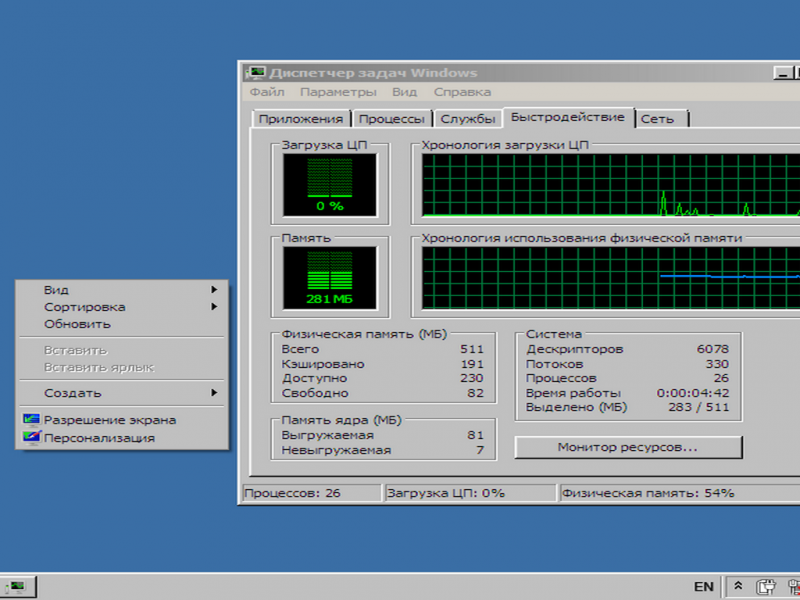Image resolution: width=800 pixels, height=600 pixels.
Task: Show hidden tray icons with the chevron
Action: [738, 587]
